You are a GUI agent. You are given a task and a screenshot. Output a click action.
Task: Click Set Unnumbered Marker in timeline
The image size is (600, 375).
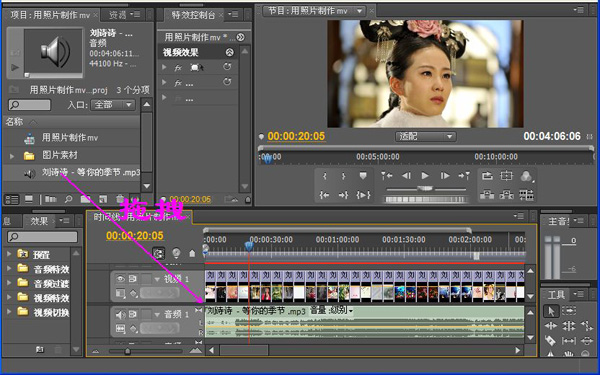(x=192, y=253)
